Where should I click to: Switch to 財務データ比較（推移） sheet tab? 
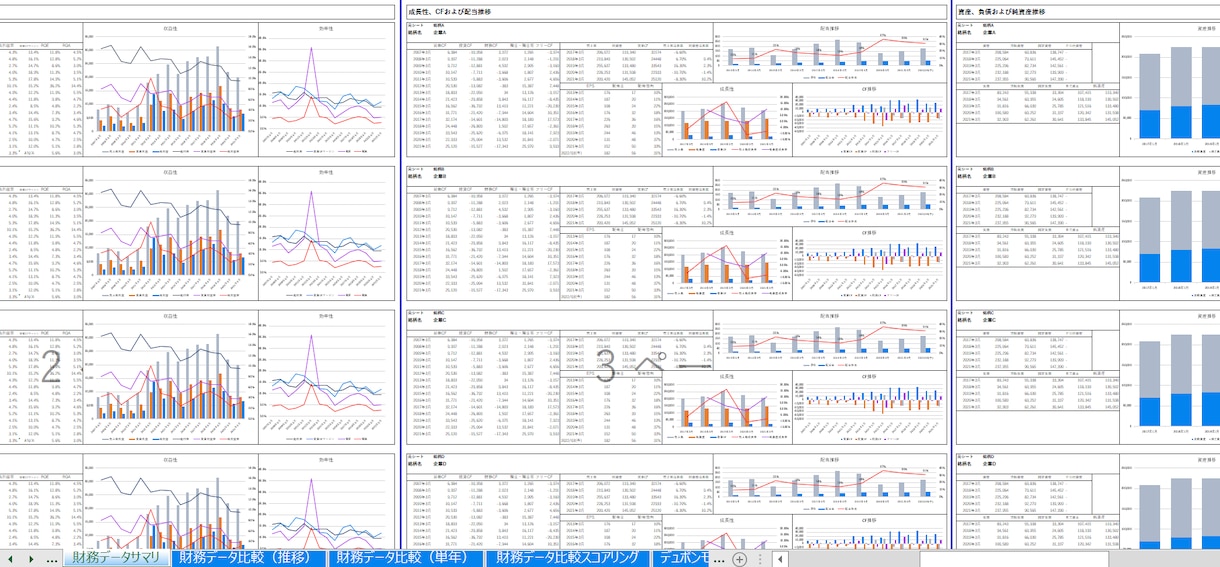[246, 558]
